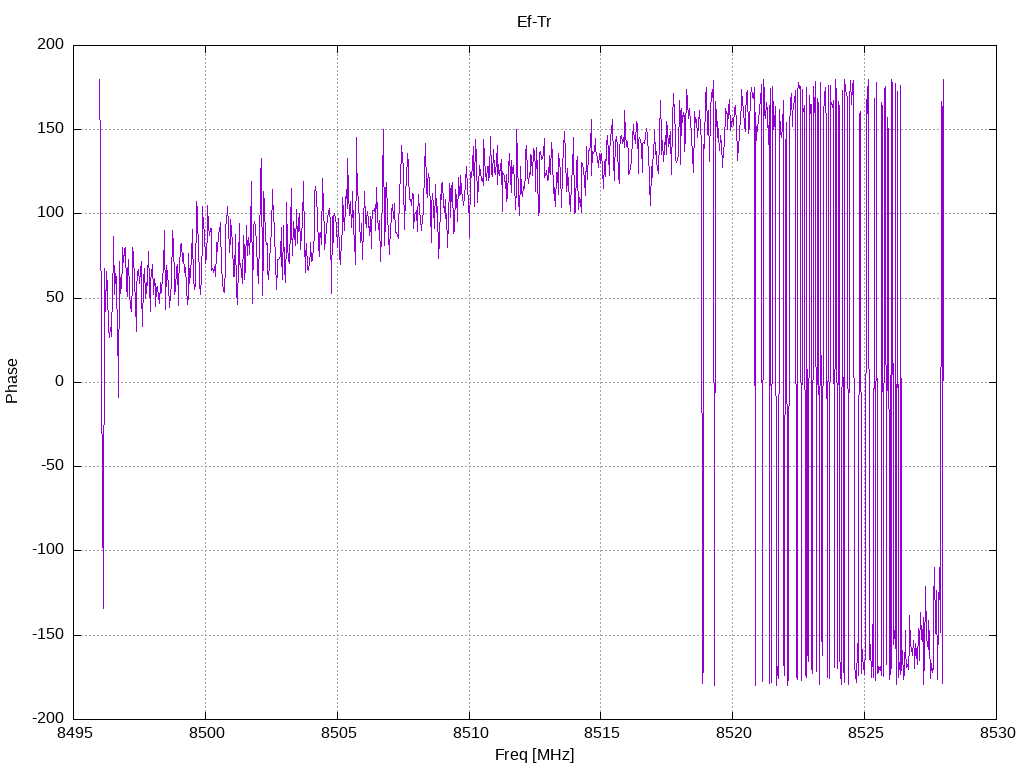Click x-axis tick label 8510
This screenshot has height=768, width=1024.
click(x=470, y=733)
